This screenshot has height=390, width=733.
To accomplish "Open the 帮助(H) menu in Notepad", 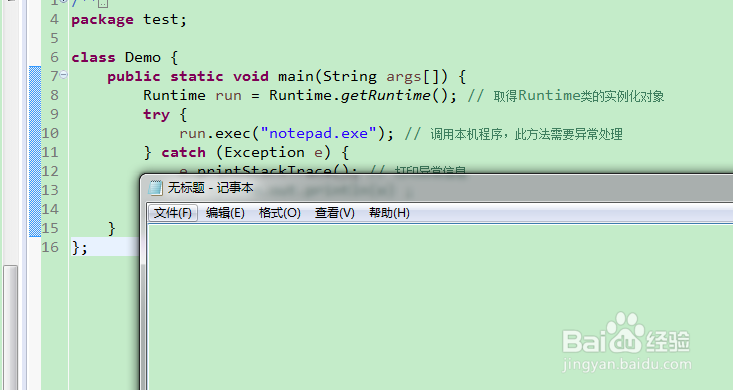I will [x=389, y=213].
